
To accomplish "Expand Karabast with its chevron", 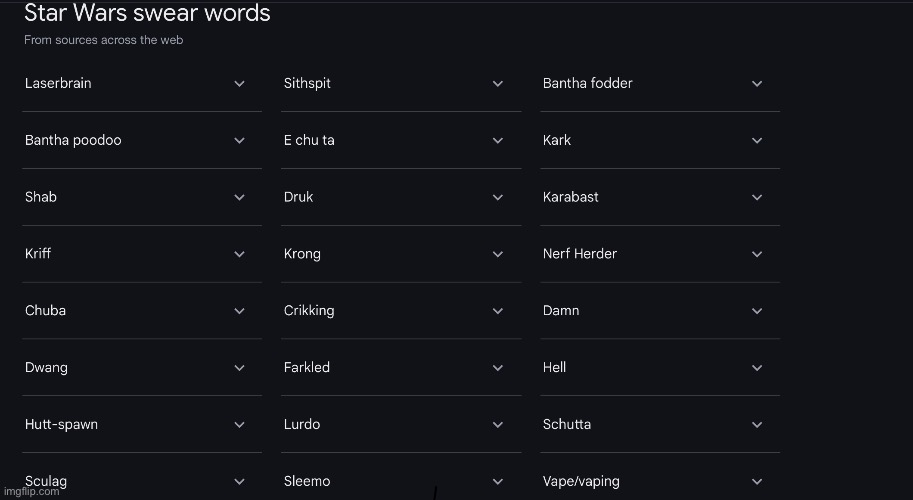I will coord(757,197).
